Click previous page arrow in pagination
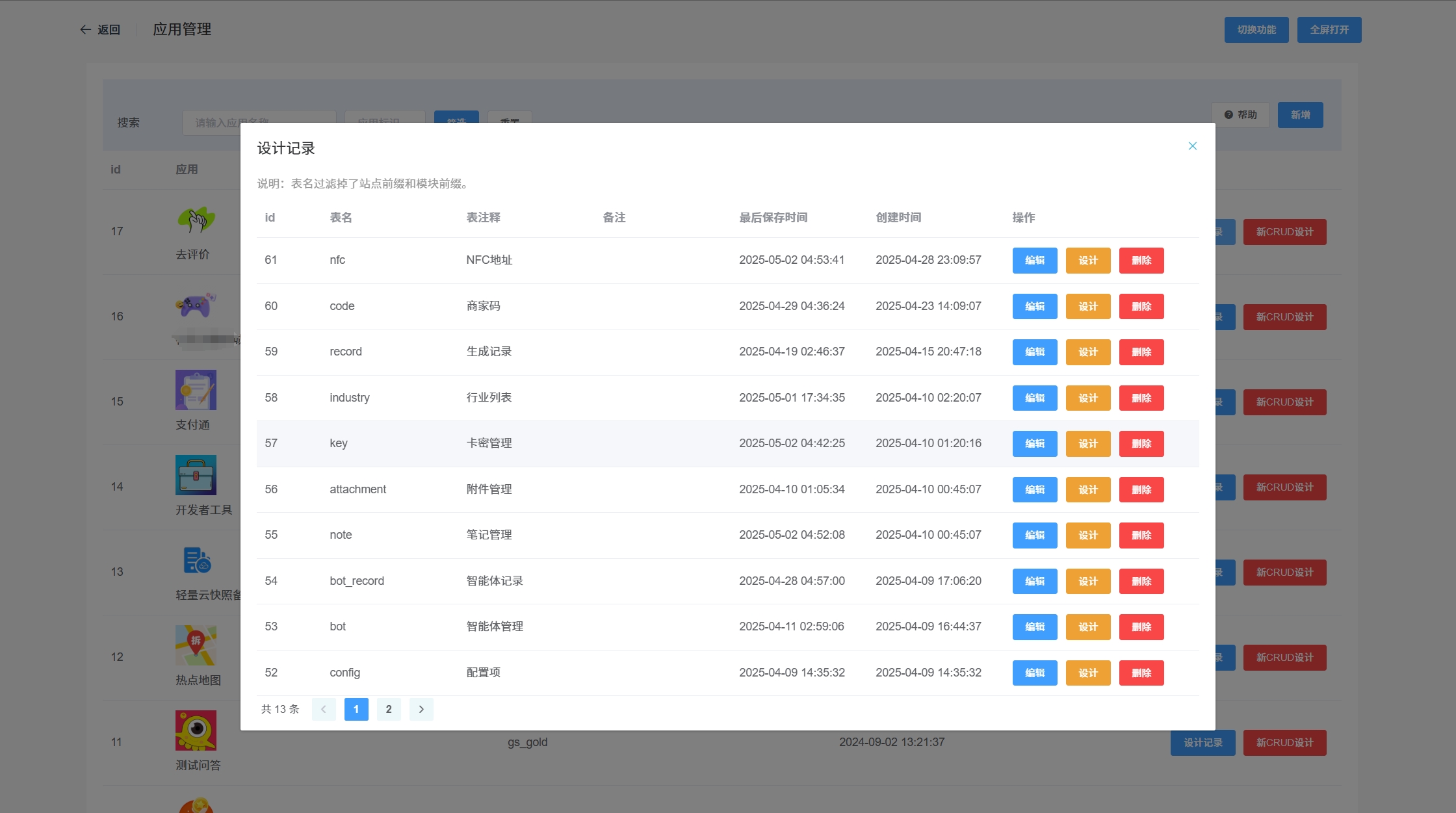 click(x=324, y=709)
